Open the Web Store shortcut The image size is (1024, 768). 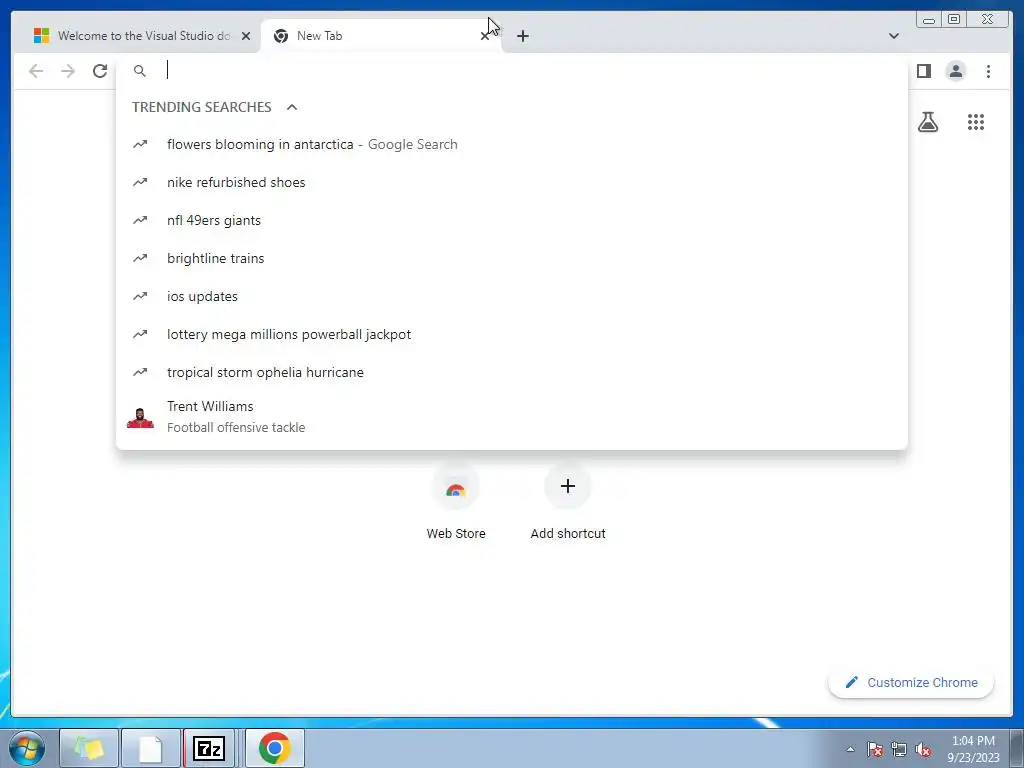tap(456, 504)
